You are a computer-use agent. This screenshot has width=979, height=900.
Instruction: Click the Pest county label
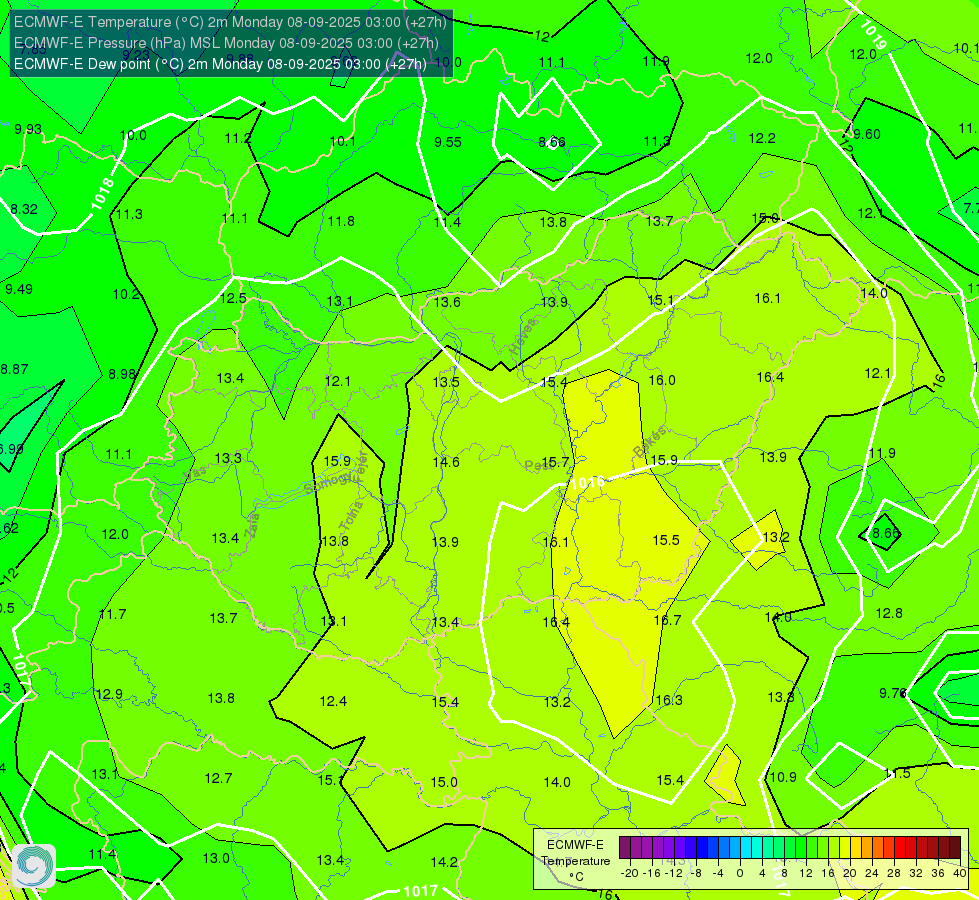point(537,465)
